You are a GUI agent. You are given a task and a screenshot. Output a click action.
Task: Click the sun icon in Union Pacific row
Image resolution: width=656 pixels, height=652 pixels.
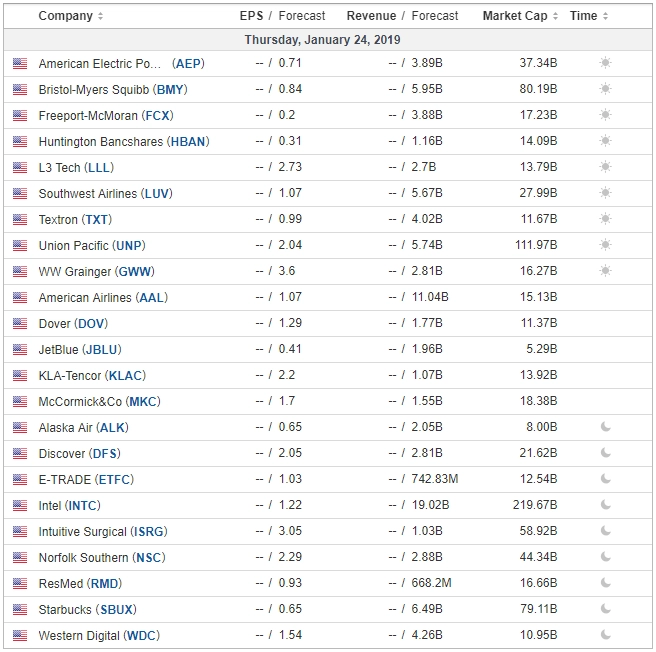[x=605, y=245]
